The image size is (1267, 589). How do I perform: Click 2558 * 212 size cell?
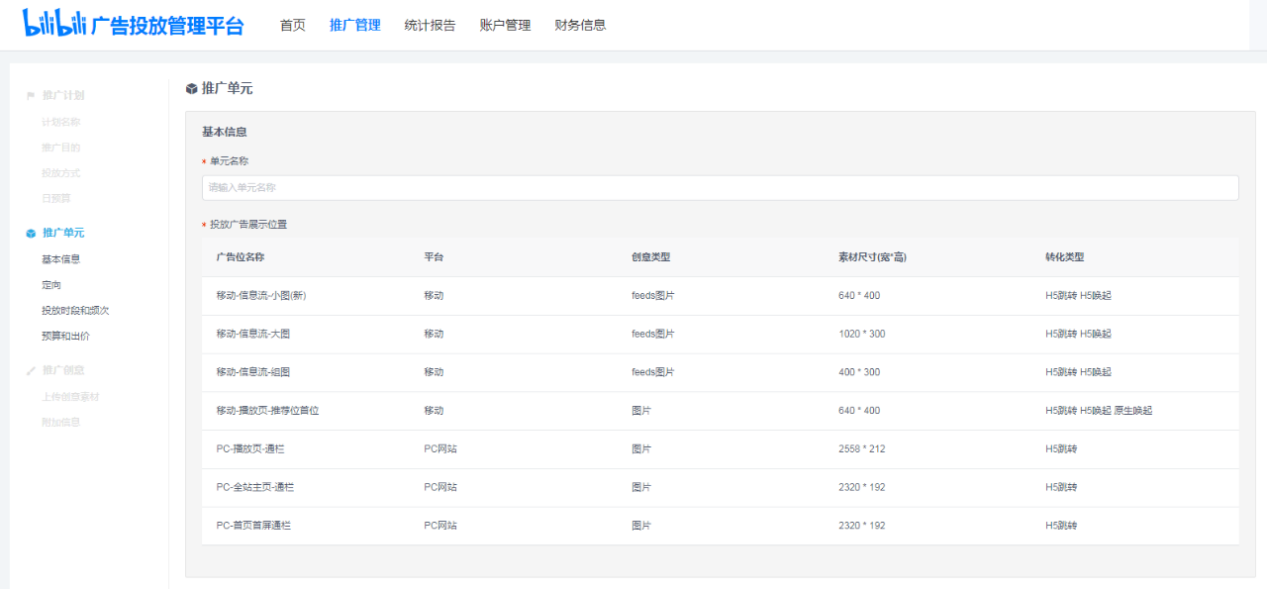pos(861,449)
